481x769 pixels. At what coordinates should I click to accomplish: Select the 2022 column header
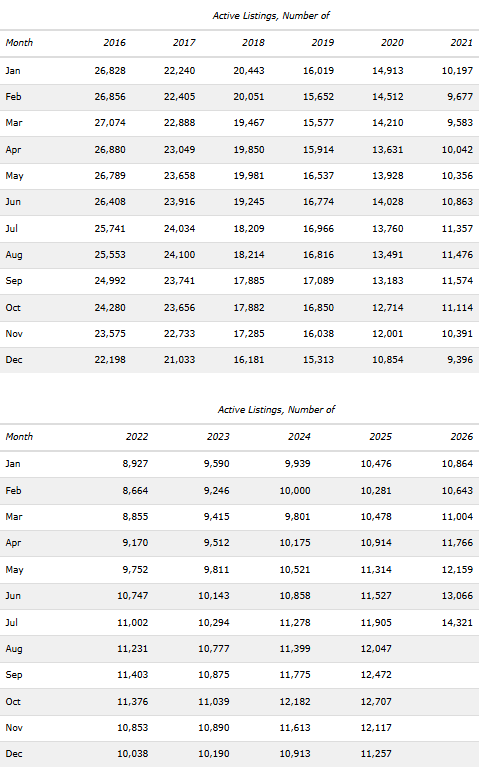pos(137,436)
